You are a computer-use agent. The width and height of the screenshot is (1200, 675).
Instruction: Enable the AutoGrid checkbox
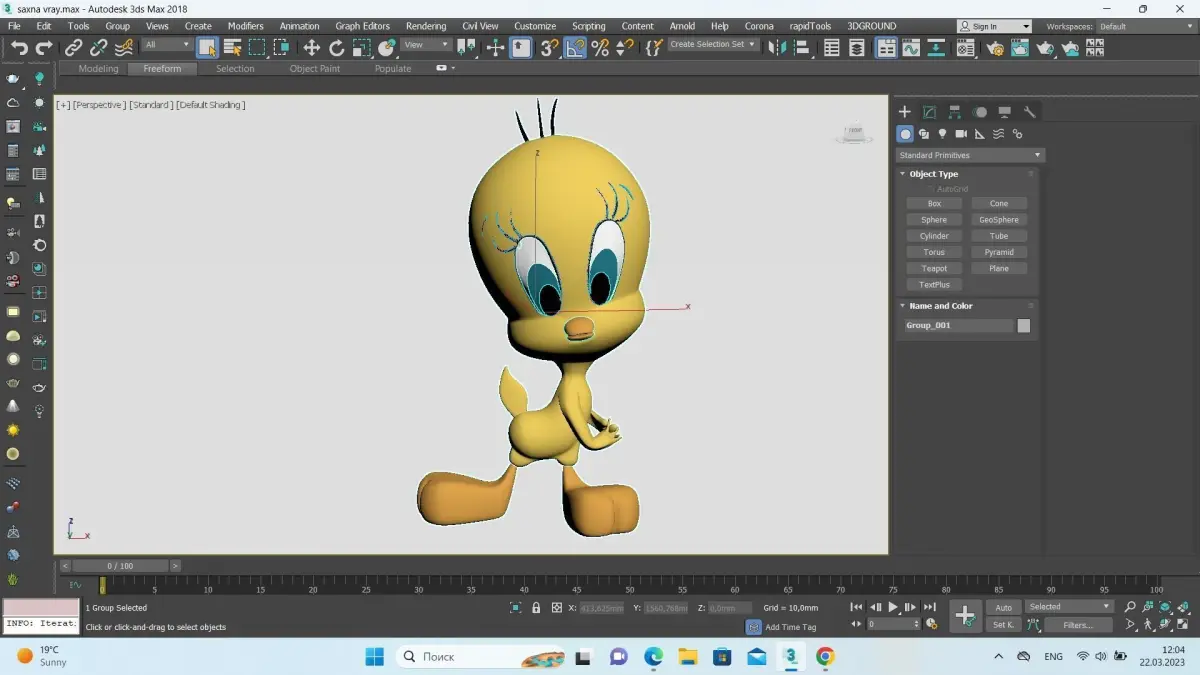pos(931,189)
